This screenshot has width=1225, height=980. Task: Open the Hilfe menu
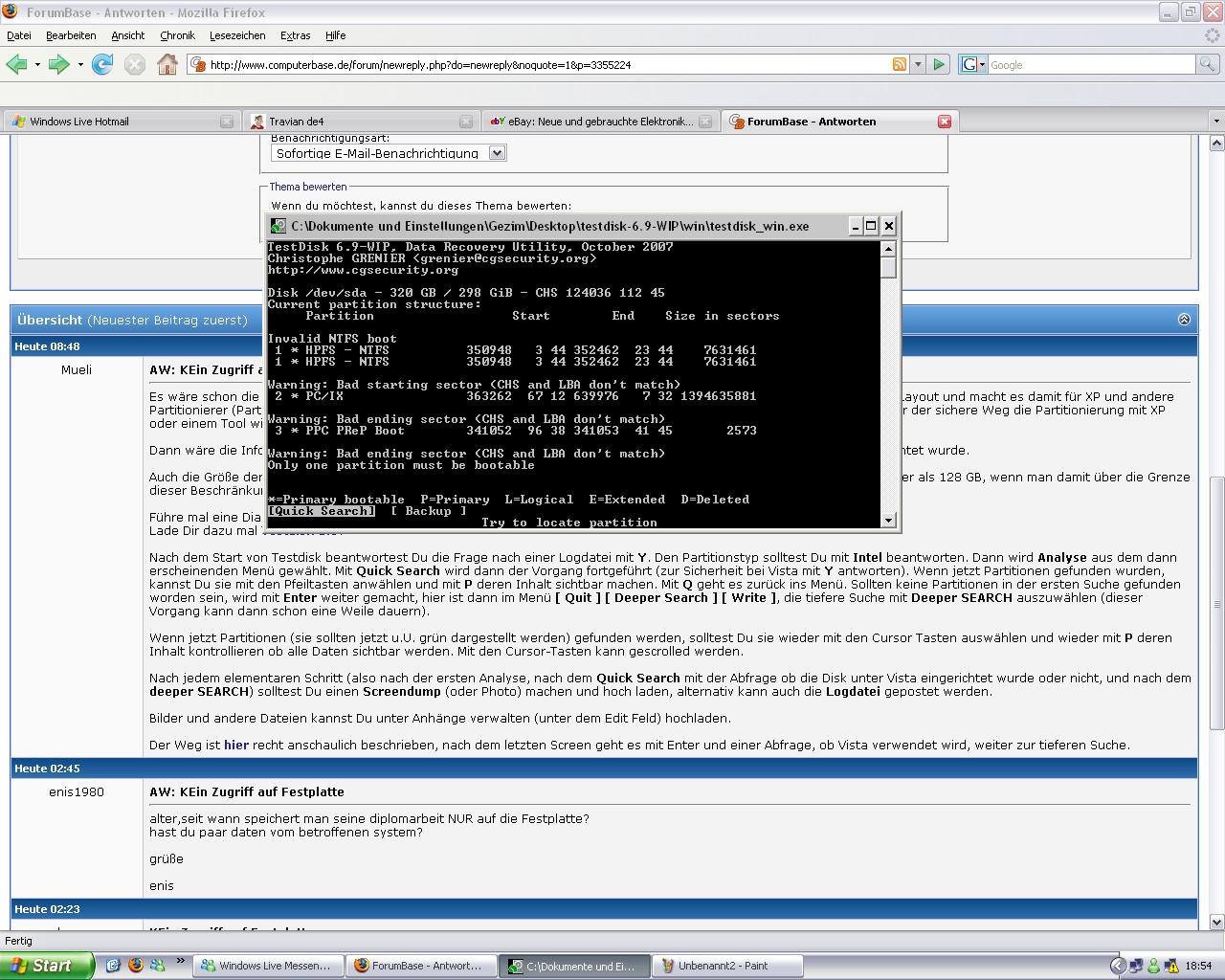(x=335, y=35)
